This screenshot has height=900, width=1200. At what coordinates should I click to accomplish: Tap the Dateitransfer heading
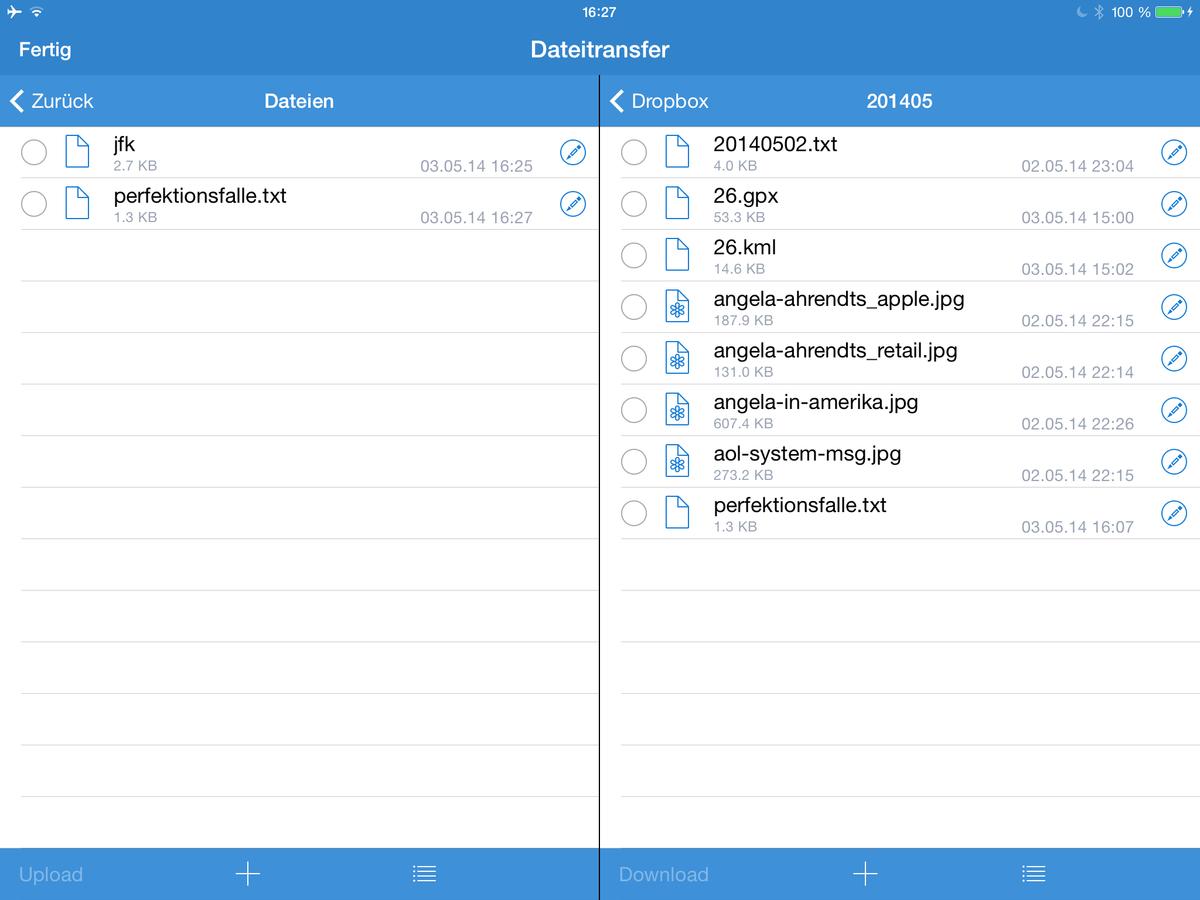coord(600,49)
